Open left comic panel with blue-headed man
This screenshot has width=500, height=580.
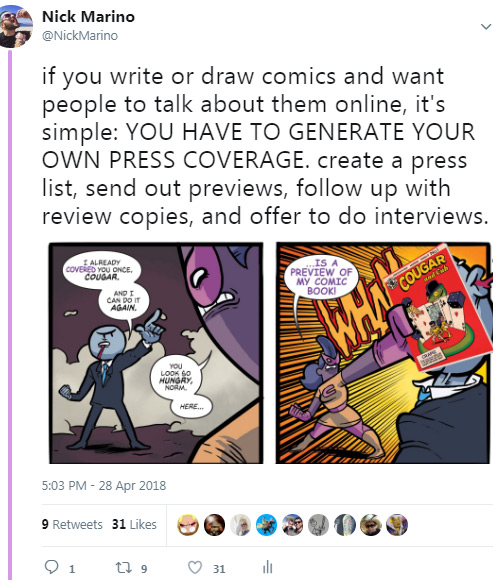(156, 353)
